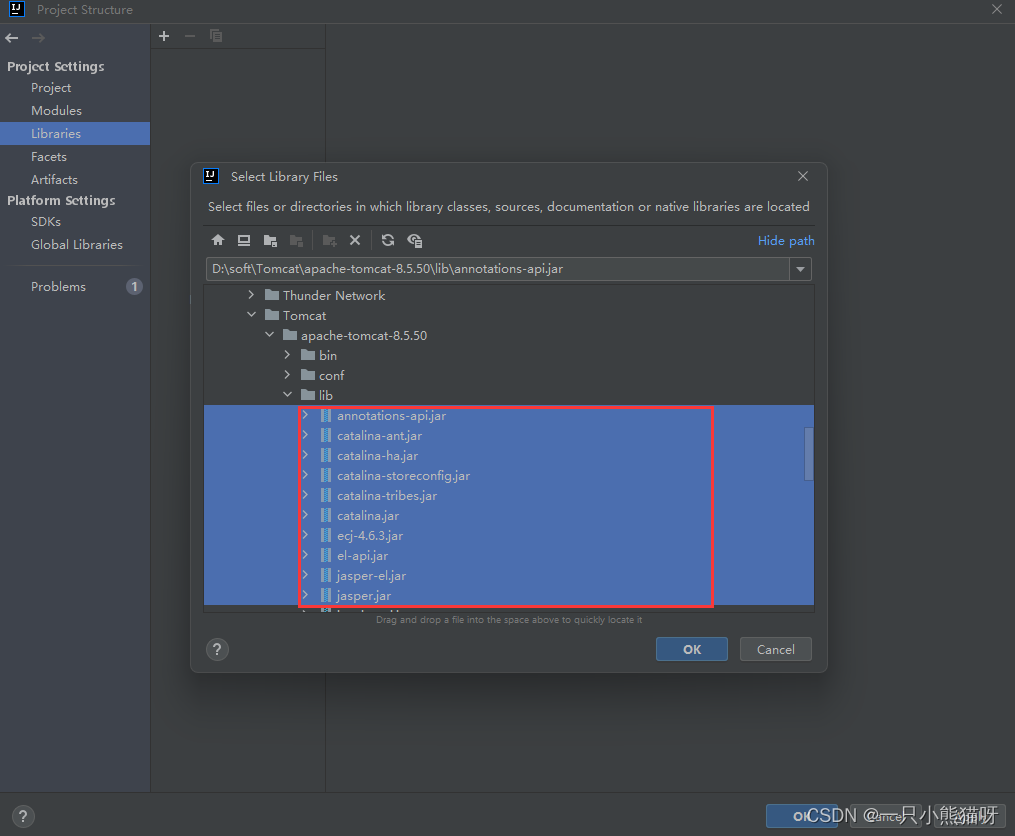This screenshot has height=836, width=1015.
Task: Expand catalina-tribes.jar contents
Action: (x=306, y=495)
